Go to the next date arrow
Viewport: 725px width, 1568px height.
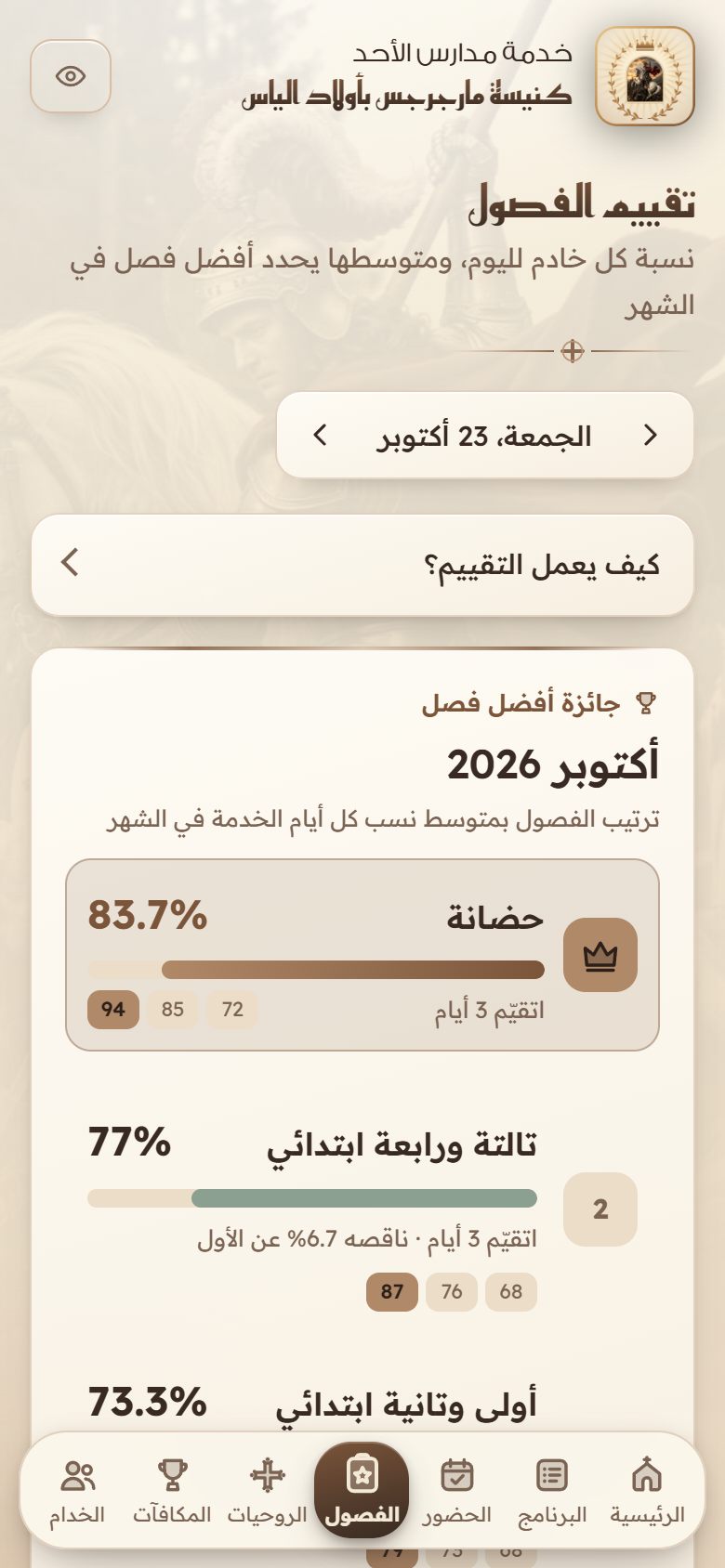click(x=321, y=435)
